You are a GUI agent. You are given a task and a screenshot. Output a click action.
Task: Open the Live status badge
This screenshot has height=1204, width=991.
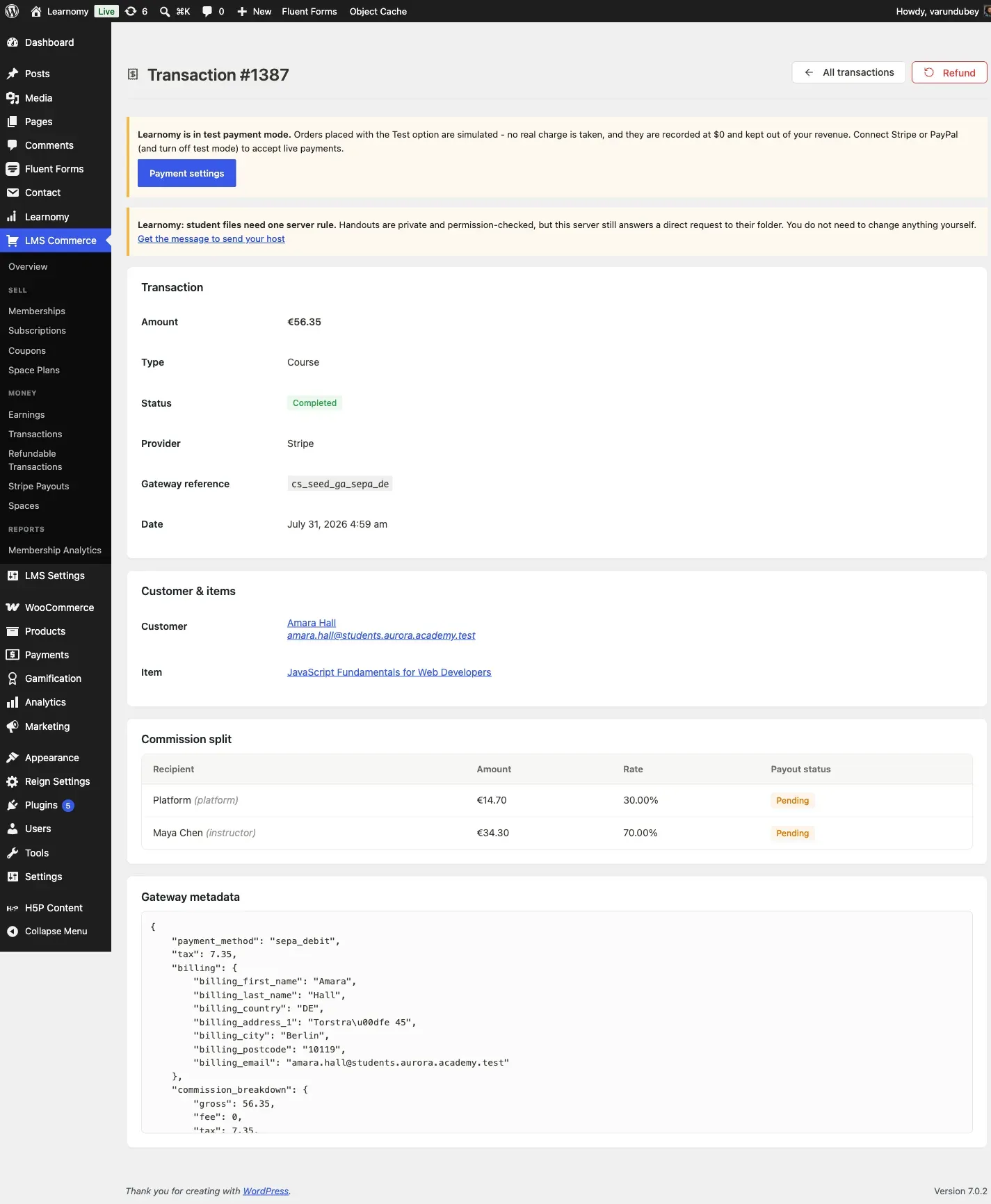tap(106, 11)
